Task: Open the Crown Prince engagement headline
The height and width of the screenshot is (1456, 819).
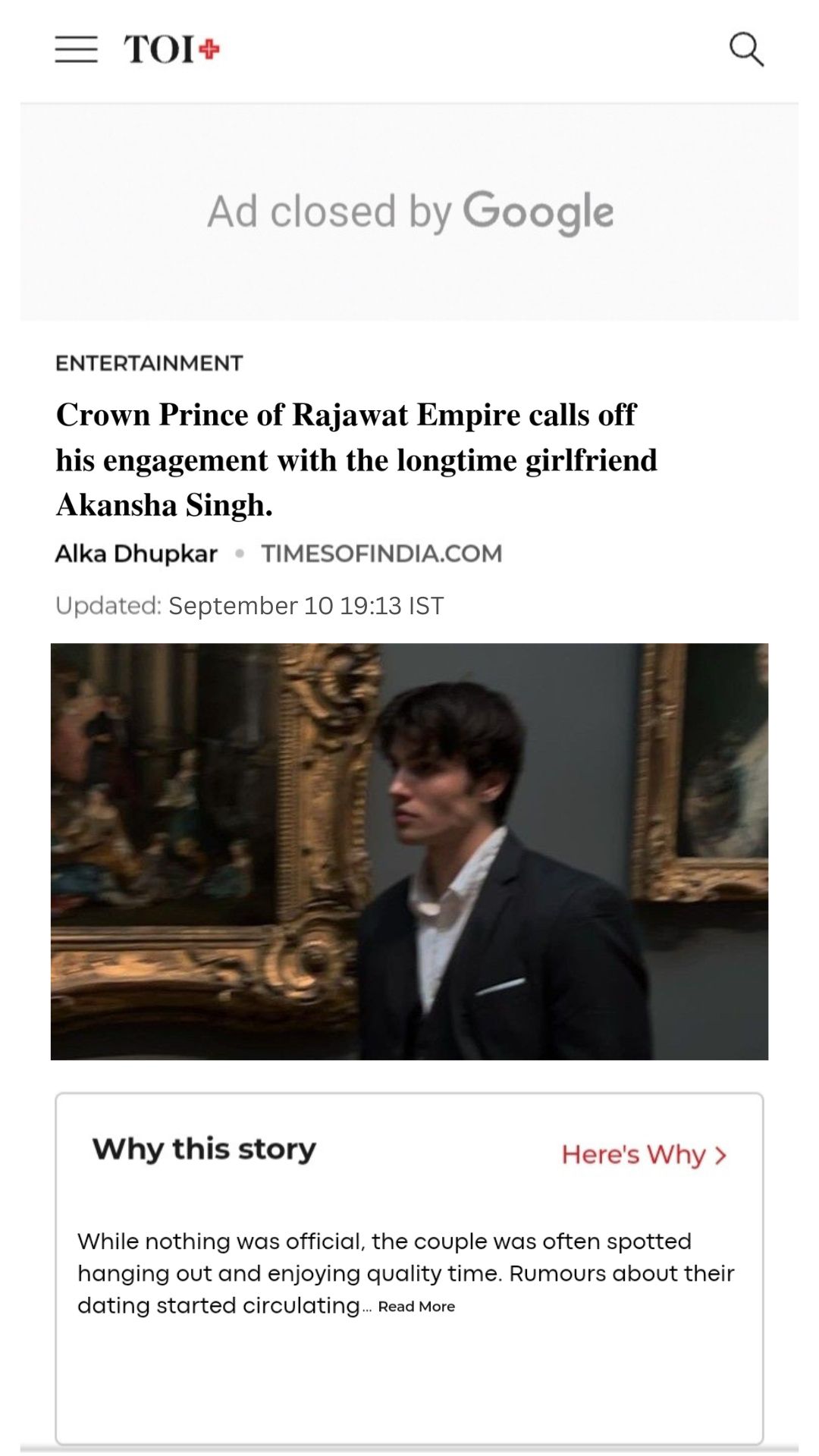Action: (356, 460)
